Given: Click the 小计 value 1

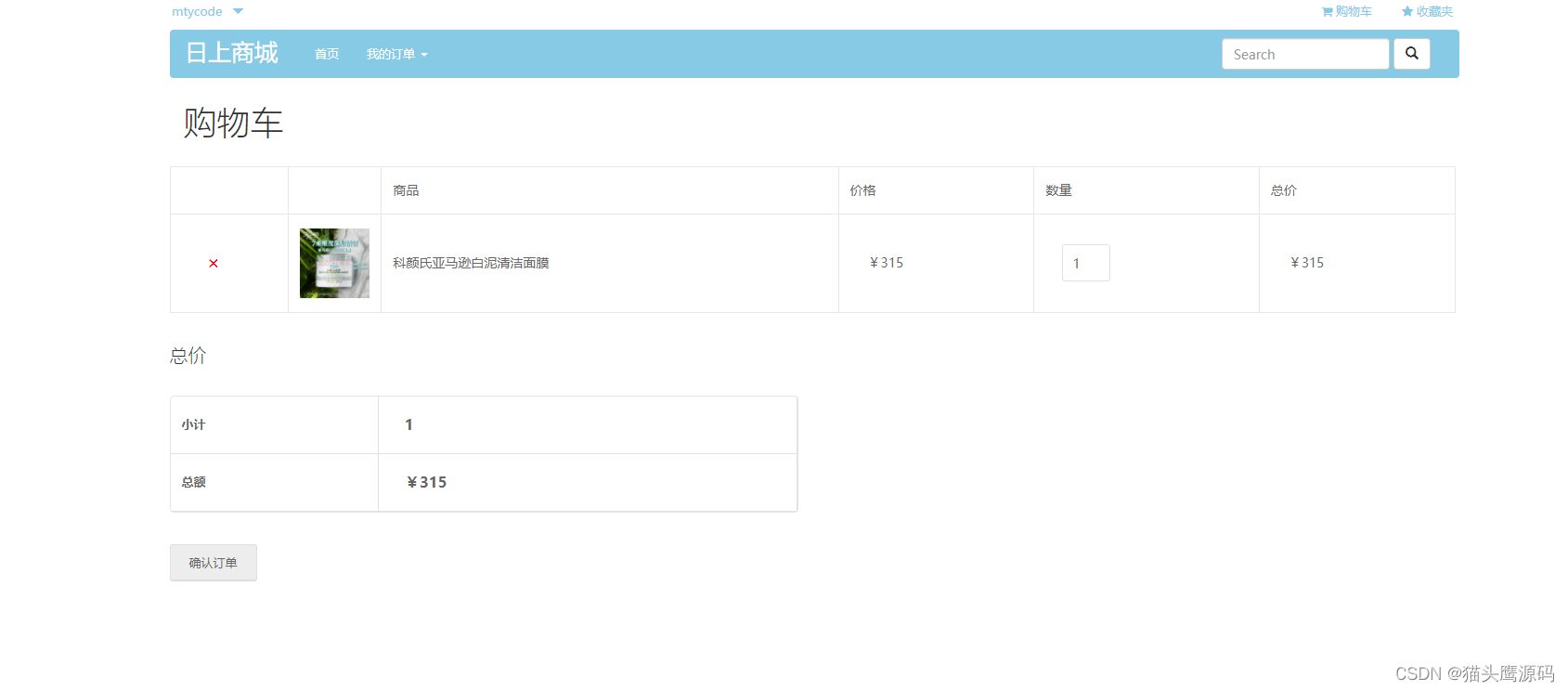Looking at the screenshot, I should 408,424.
